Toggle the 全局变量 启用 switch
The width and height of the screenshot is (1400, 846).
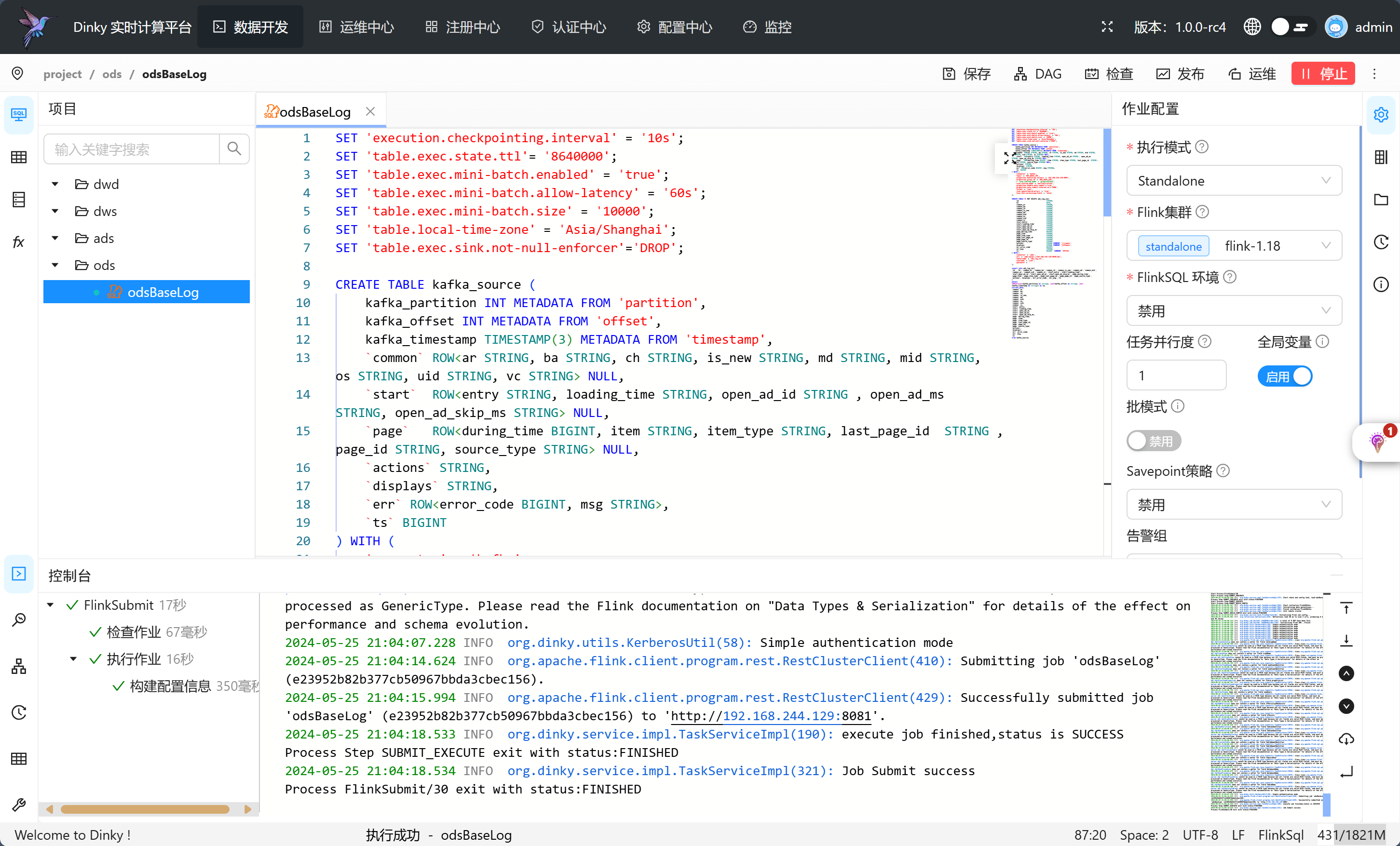1285,376
